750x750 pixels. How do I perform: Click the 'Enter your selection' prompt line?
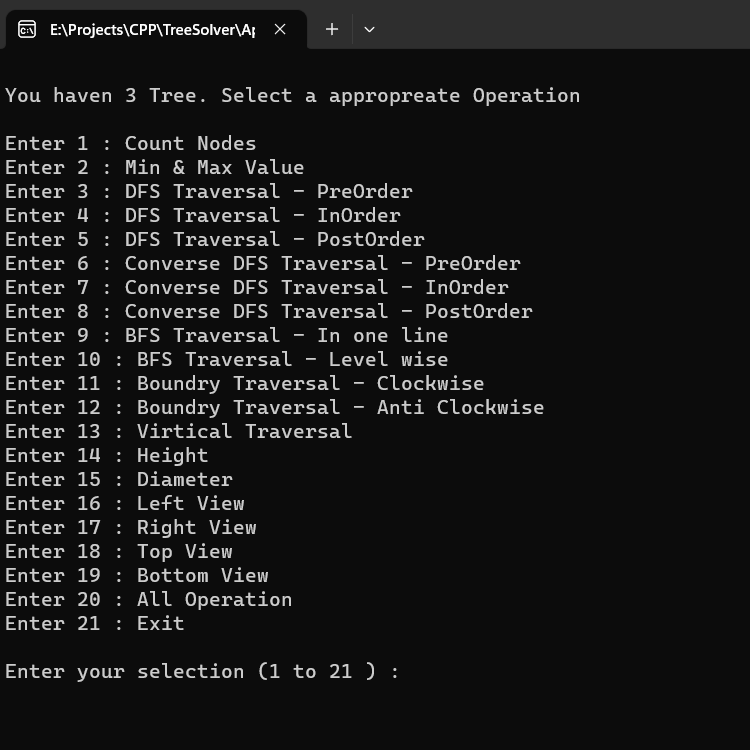(x=202, y=672)
